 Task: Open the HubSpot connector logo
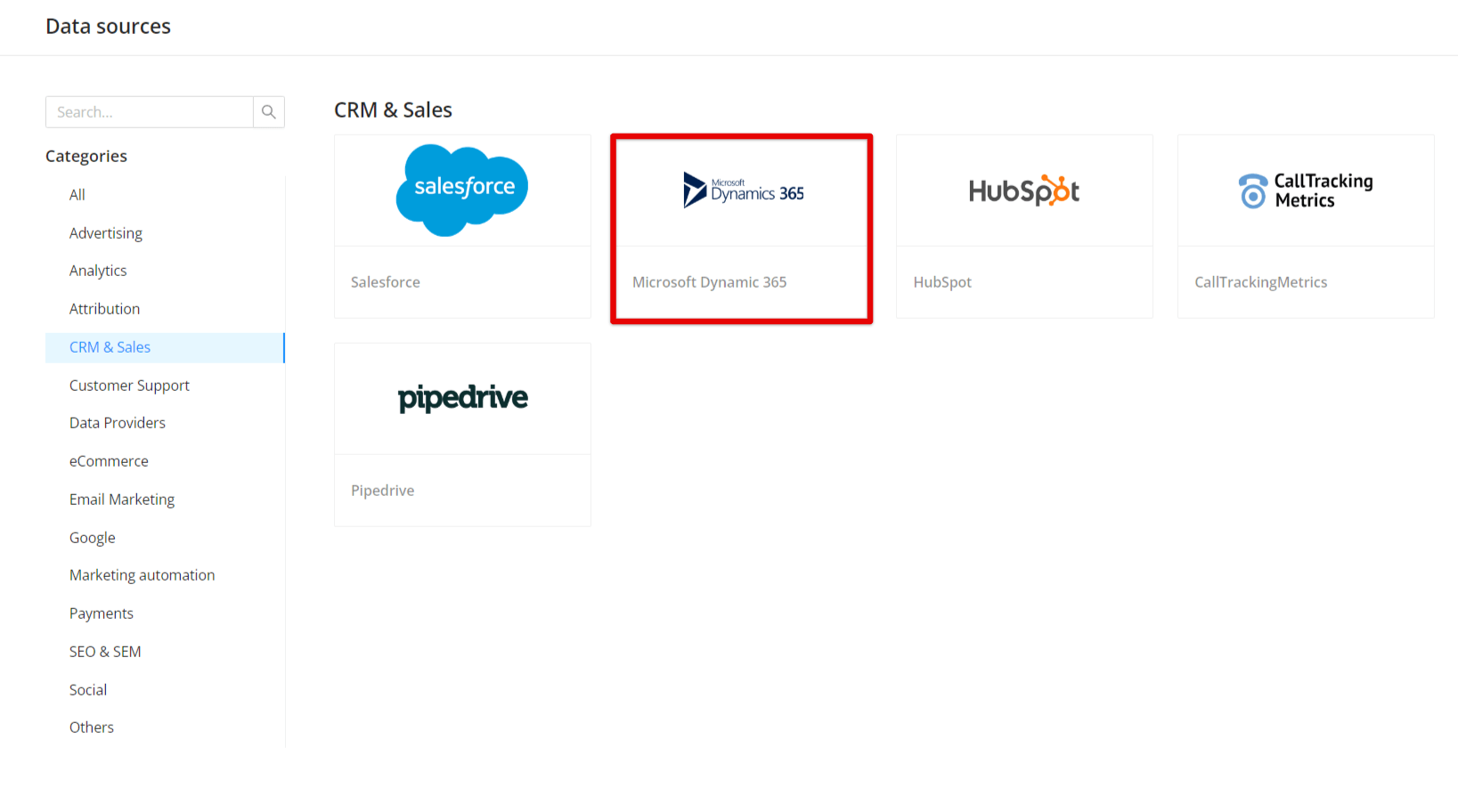[x=1023, y=190]
